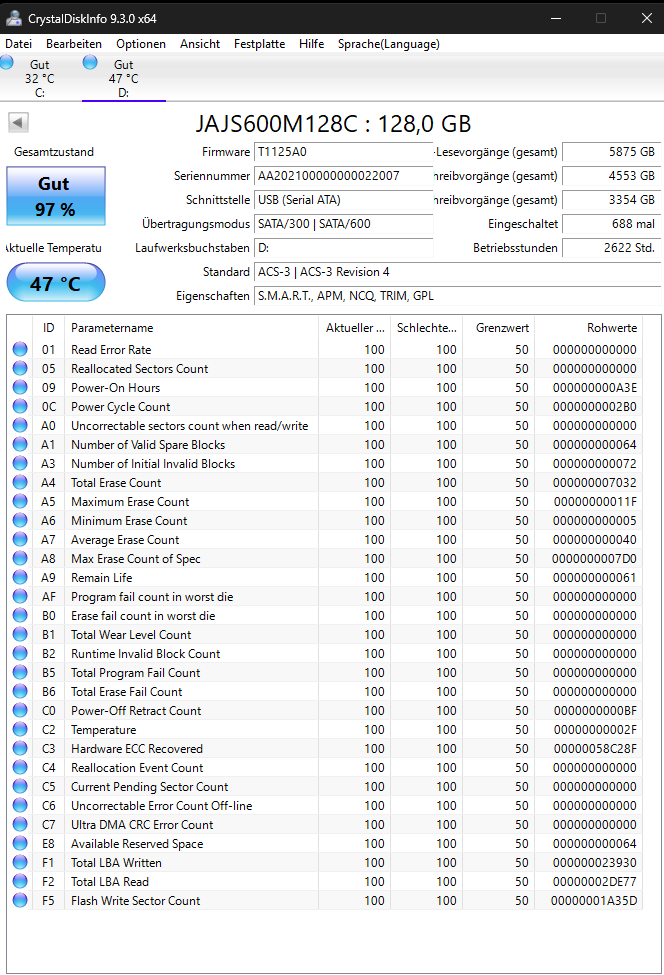Select the Reallocated Sectors Count row

(325, 369)
